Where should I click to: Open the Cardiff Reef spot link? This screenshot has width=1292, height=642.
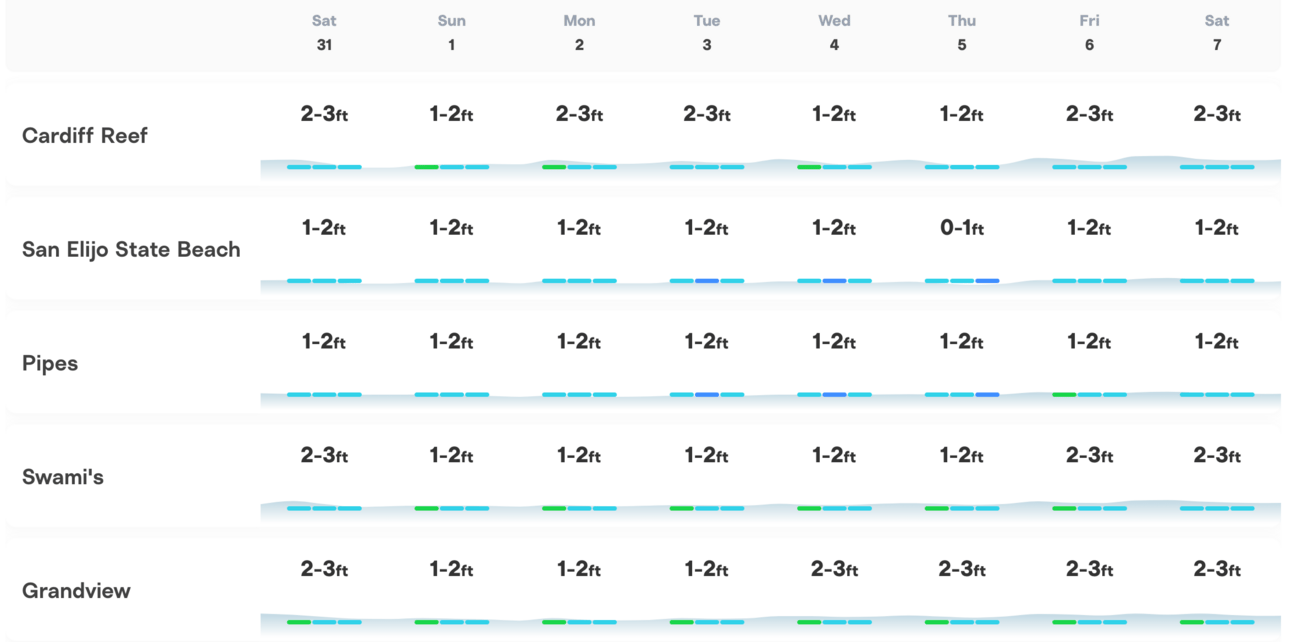85,135
